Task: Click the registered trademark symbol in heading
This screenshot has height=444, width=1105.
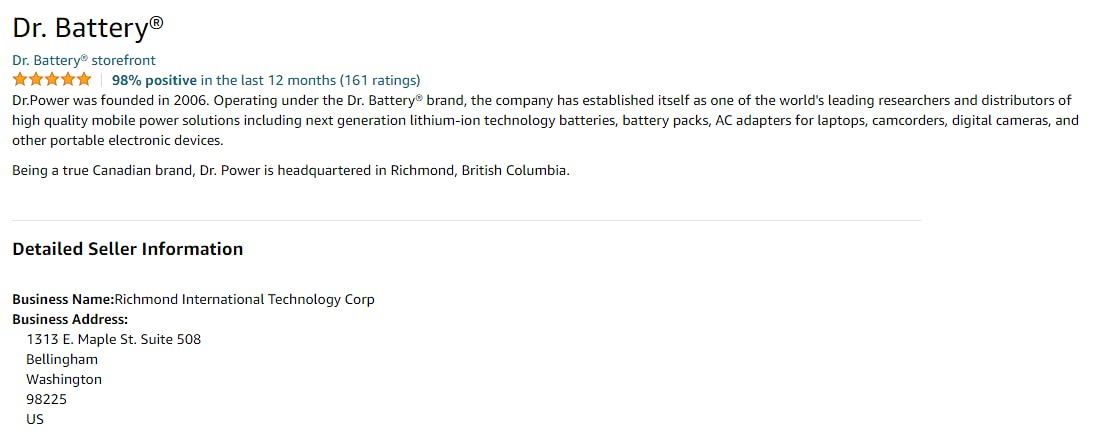Action: click(156, 21)
